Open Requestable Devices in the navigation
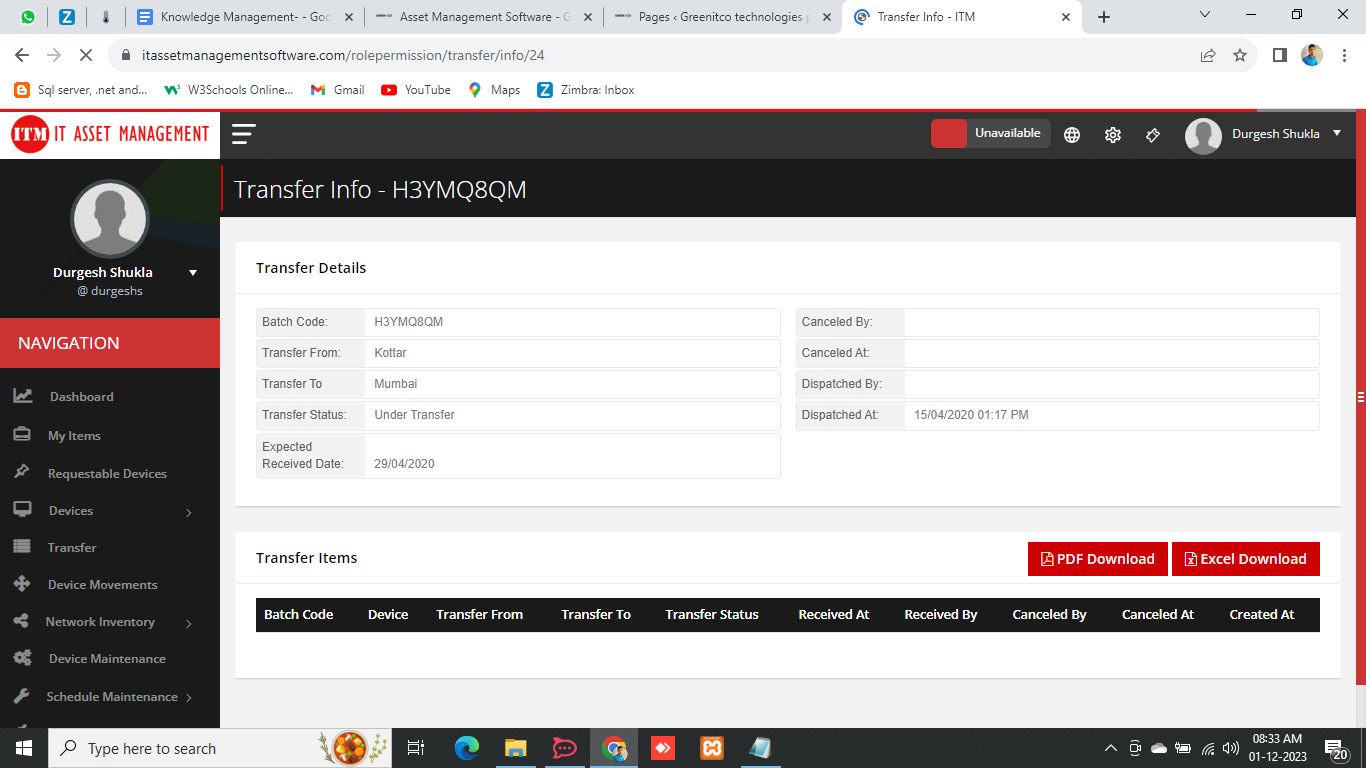This screenshot has width=1366, height=768. point(107,474)
